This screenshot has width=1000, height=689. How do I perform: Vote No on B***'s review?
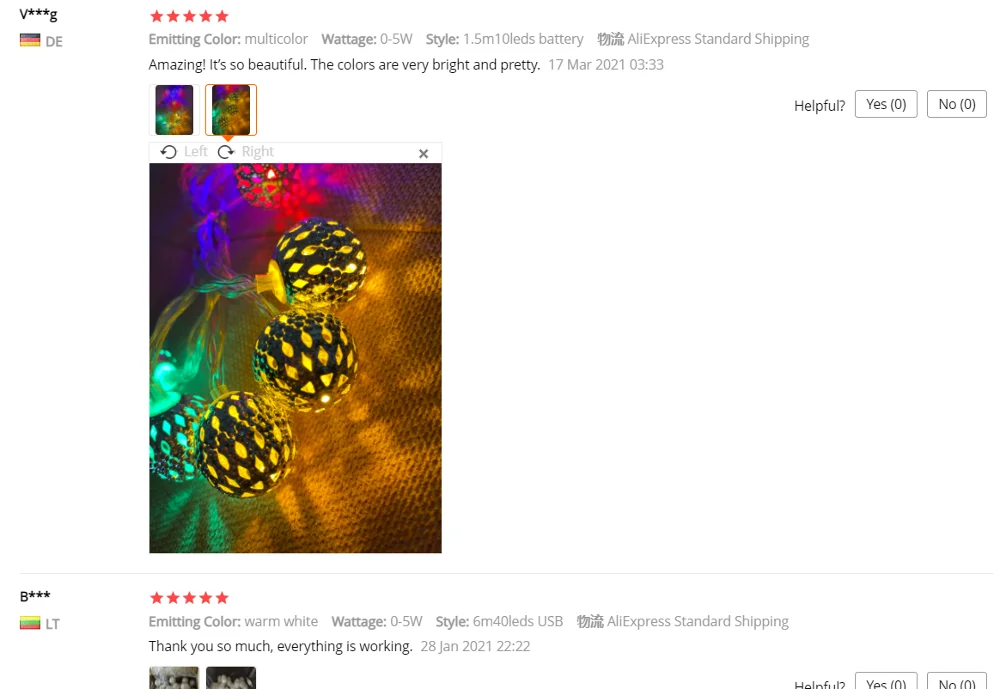957,681
